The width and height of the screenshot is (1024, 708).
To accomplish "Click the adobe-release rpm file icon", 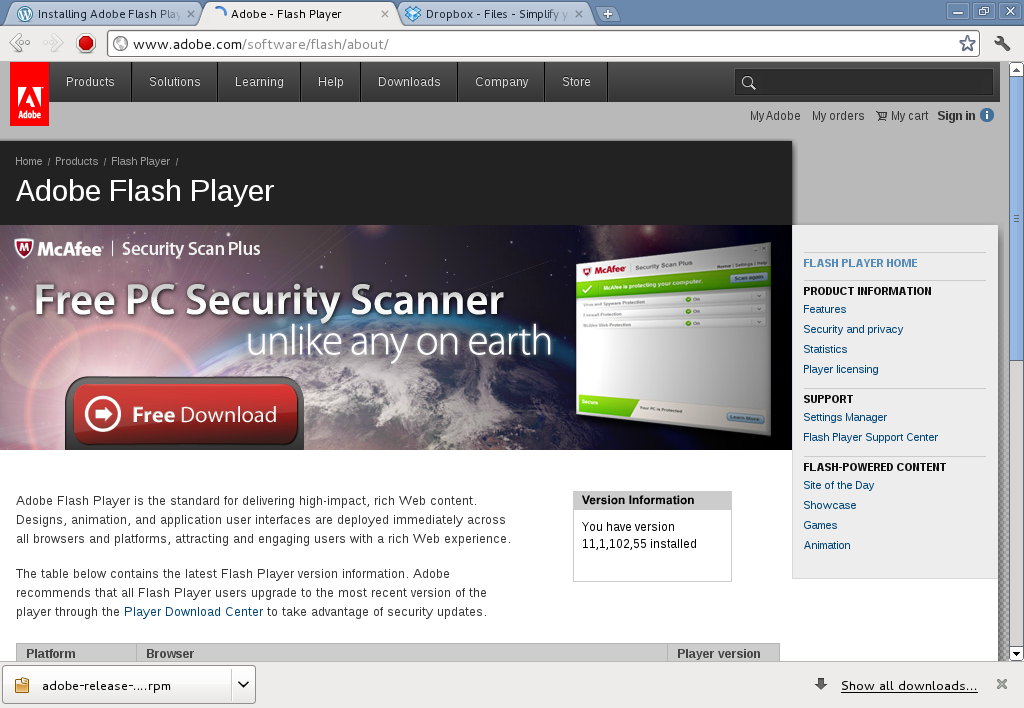I will [x=22, y=684].
